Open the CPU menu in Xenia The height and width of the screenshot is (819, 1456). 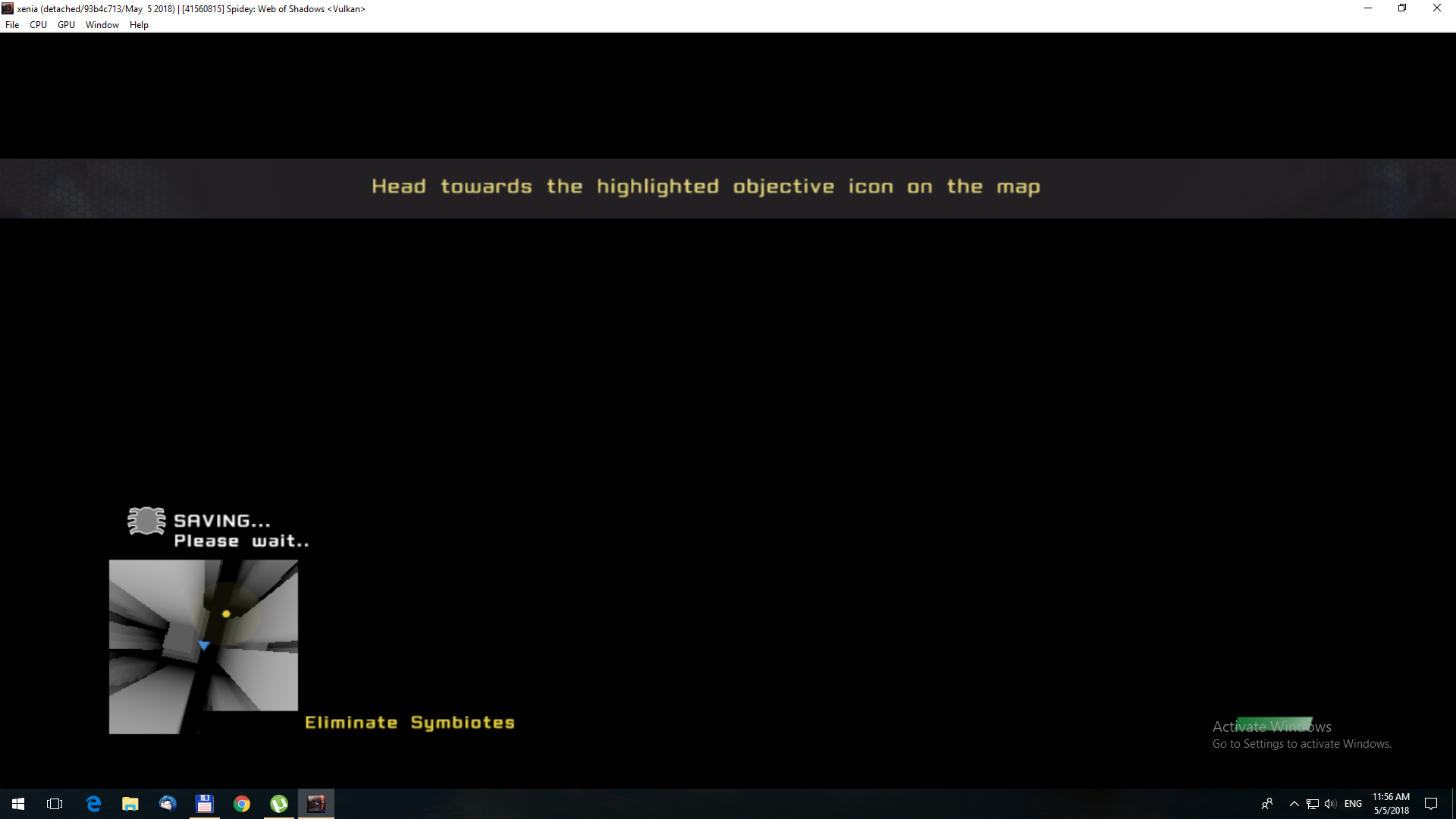38,24
